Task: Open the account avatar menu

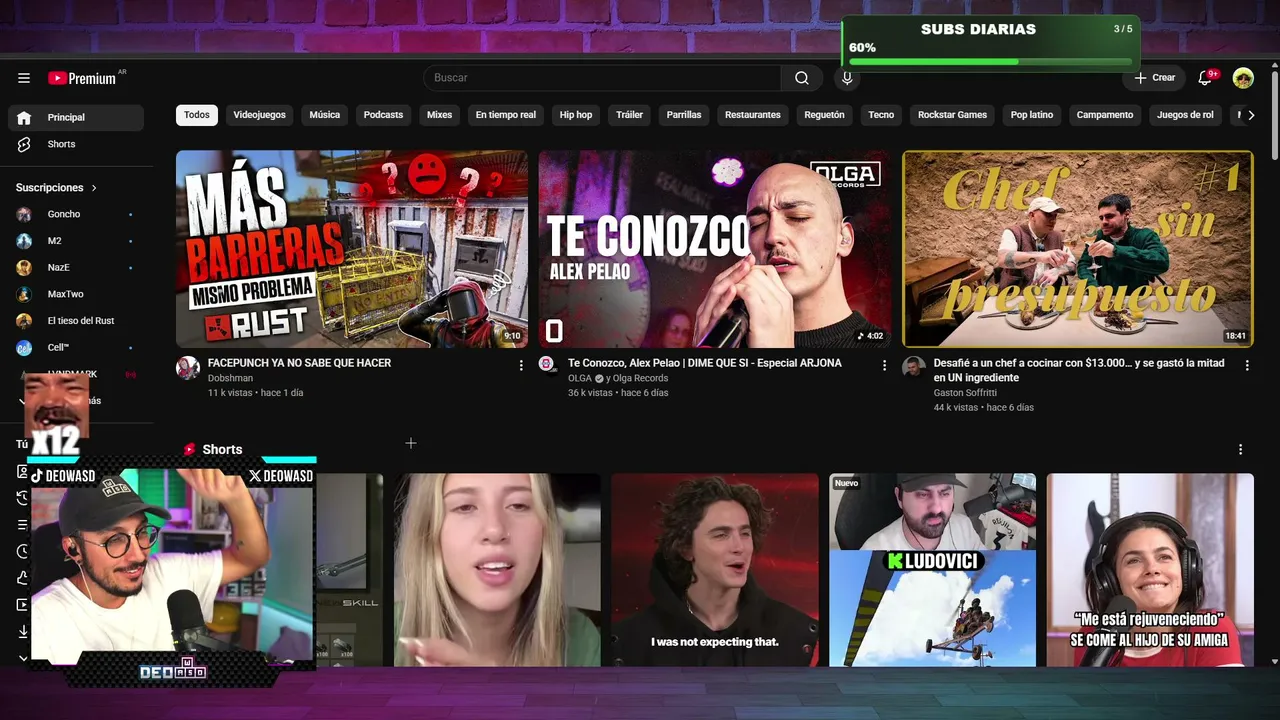Action: [1243, 78]
